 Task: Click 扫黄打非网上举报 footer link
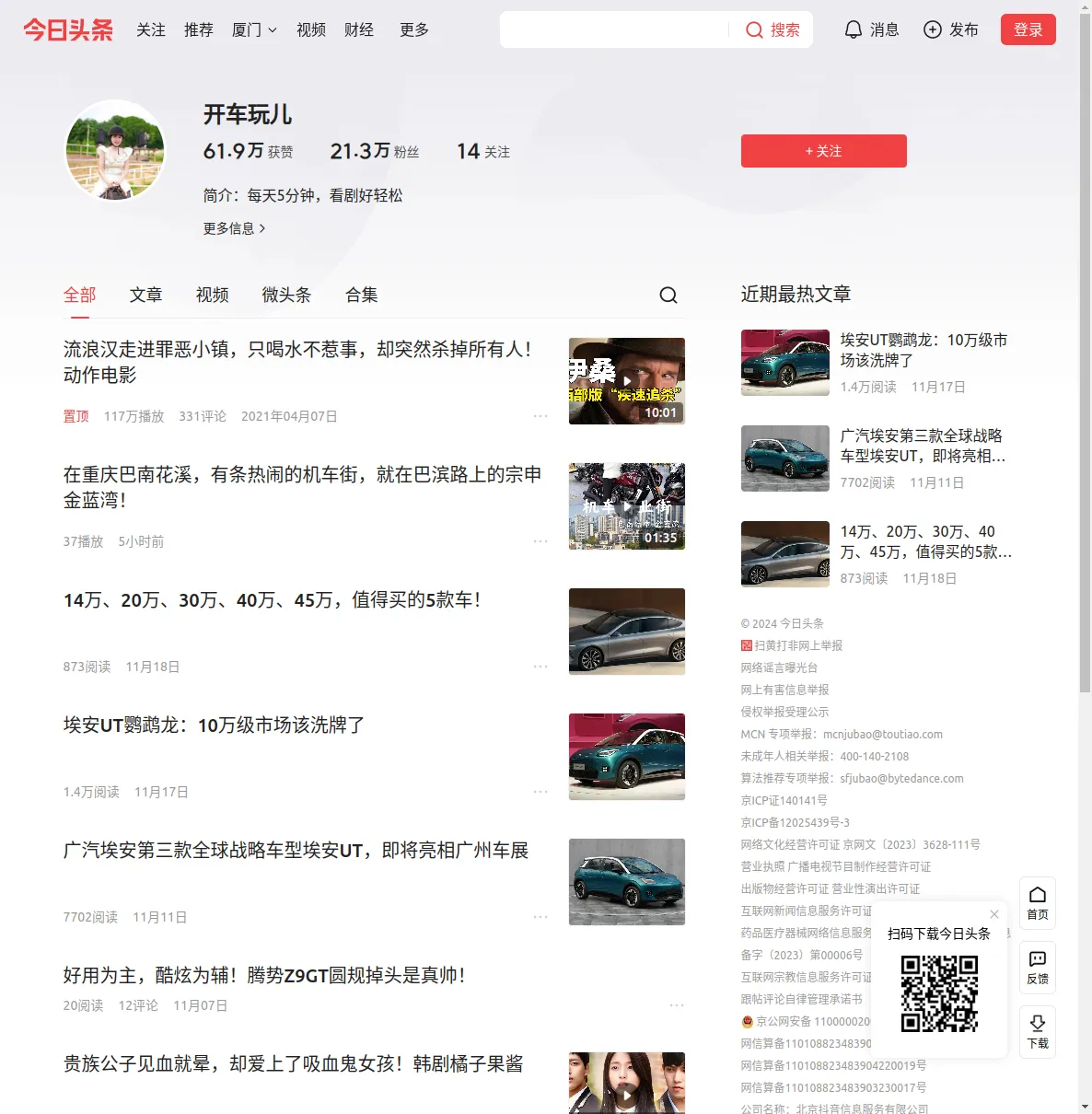click(x=792, y=645)
